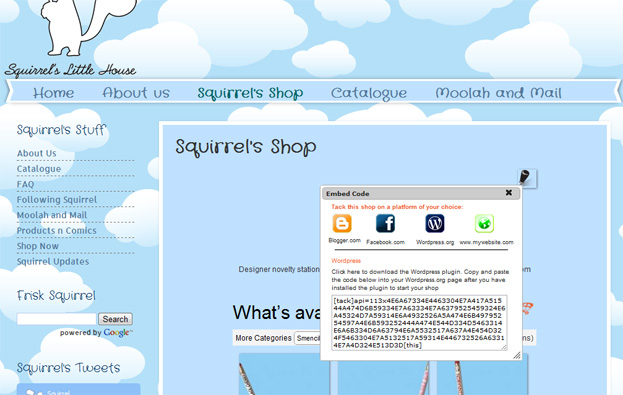Open the FAQ sidebar link
The width and height of the screenshot is (623, 395).
pyautogui.click(x=25, y=184)
